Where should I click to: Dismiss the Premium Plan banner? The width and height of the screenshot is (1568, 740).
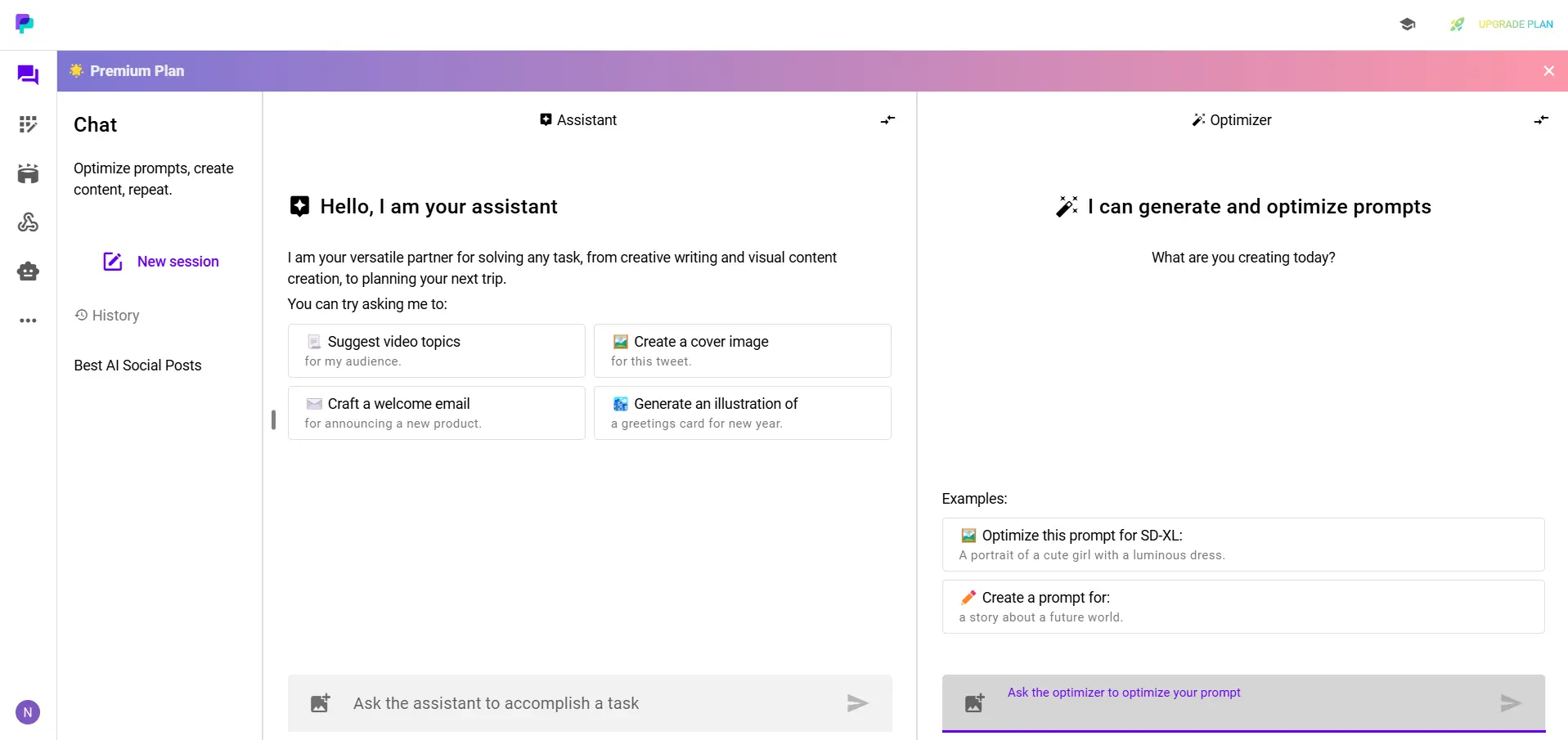click(1548, 70)
